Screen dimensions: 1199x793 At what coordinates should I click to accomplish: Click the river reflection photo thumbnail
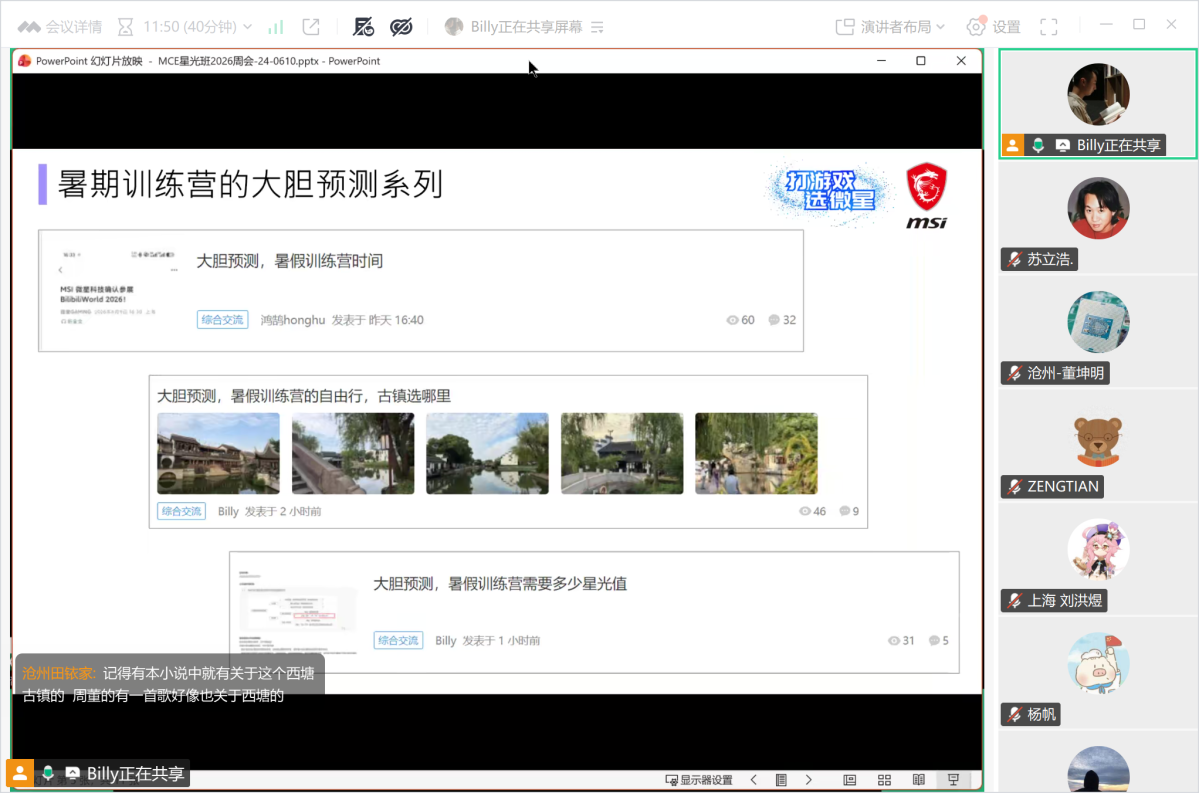click(487, 453)
